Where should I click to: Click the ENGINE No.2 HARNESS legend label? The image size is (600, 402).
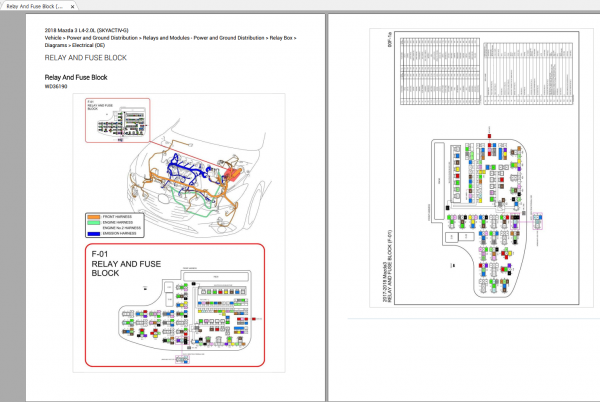tap(122, 228)
